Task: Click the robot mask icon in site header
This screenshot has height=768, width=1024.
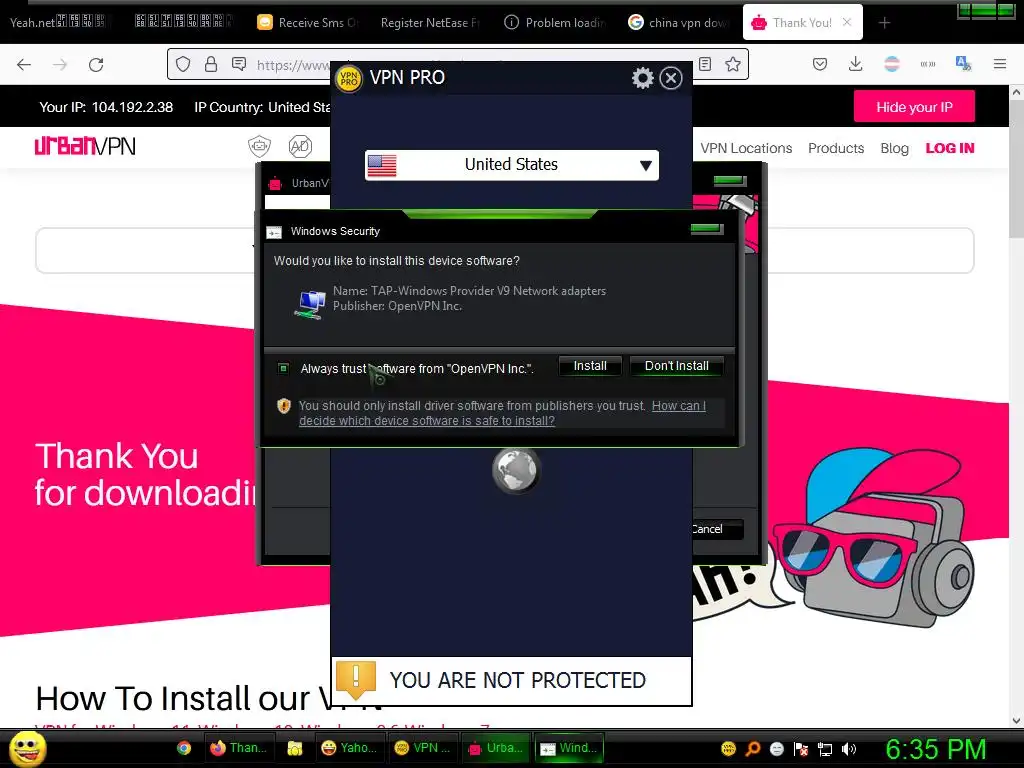Action: pos(259,146)
